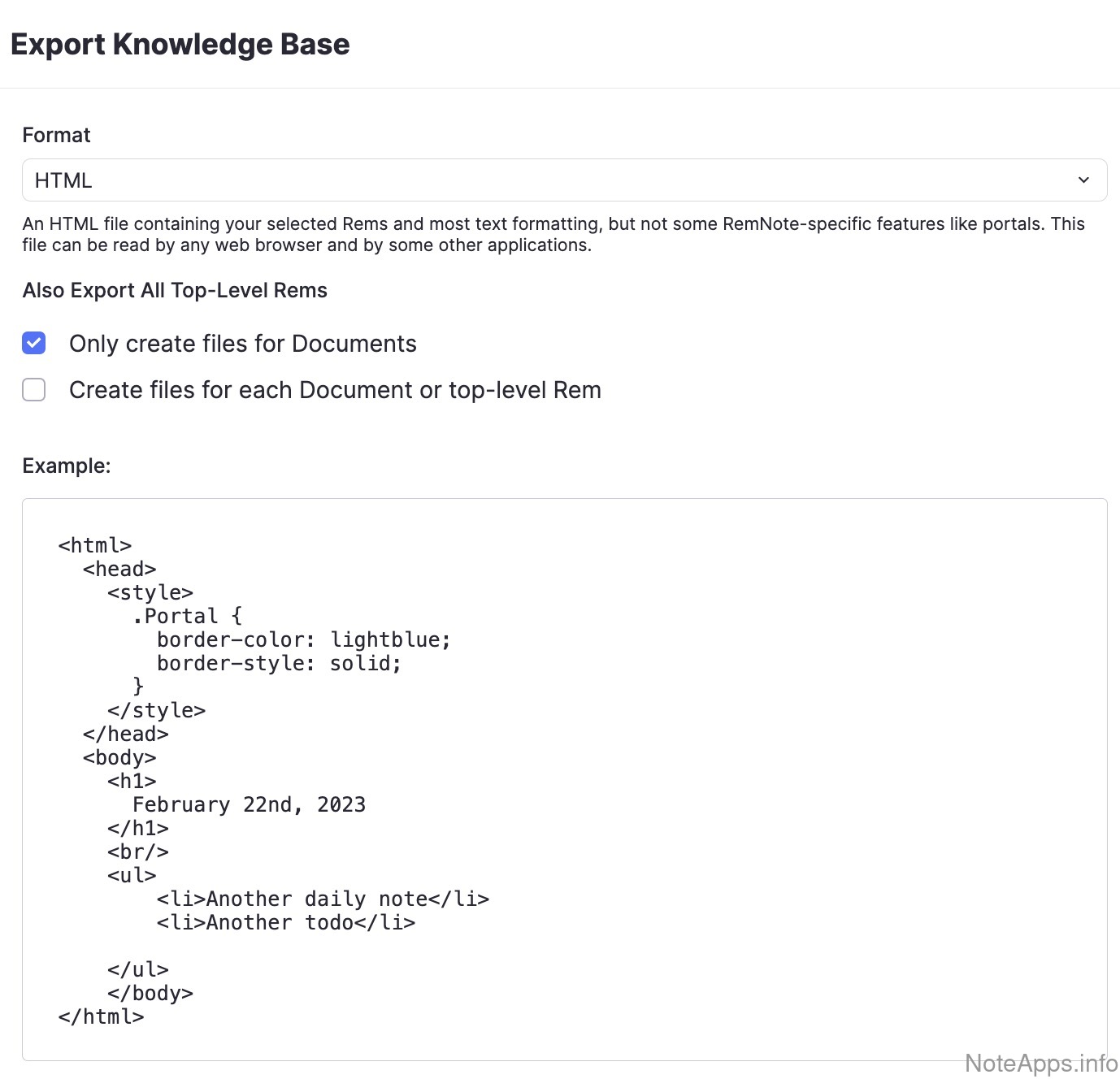Image resolution: width=1120 pixels, height=1079 pixels.
Task: Open the Format dropdown showing HTML
Action: (563, 180)
